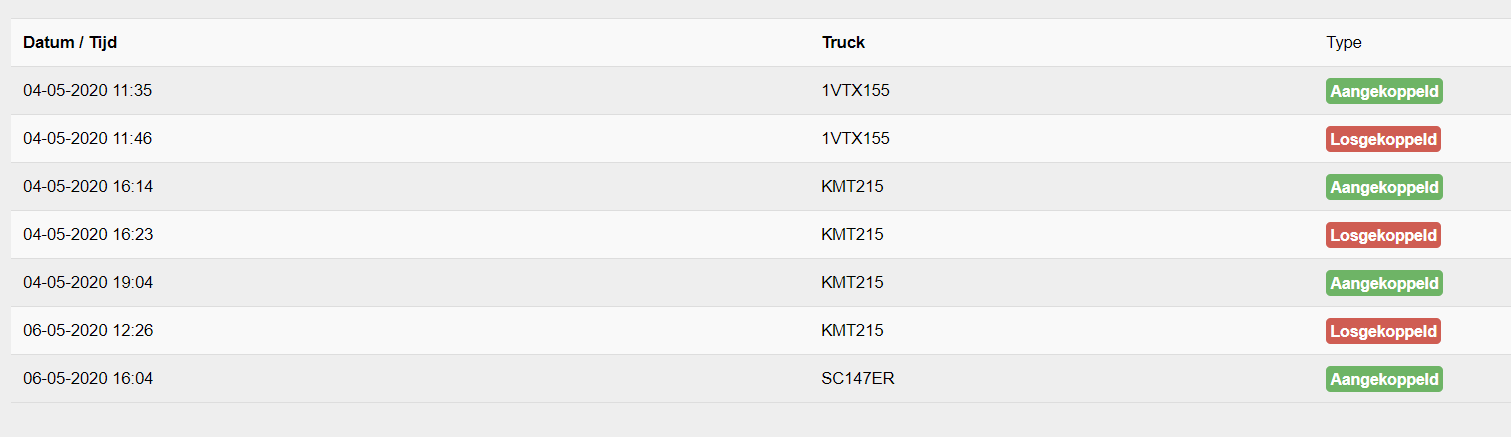The width and height of the screenshot is (1511, 437).
Task: Click the Aangekoppeld badge for truck SC147ER
Action: coord(1384,379)
